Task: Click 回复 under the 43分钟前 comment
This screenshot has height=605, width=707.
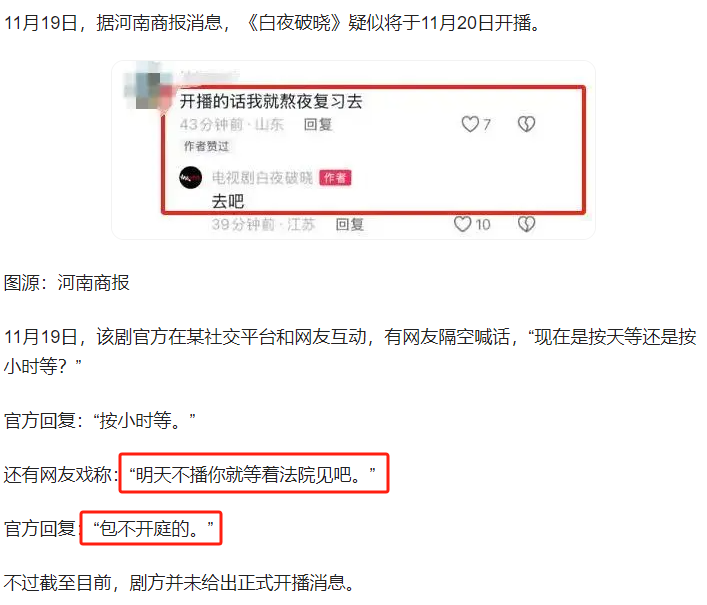Action: tap(318, 124)
